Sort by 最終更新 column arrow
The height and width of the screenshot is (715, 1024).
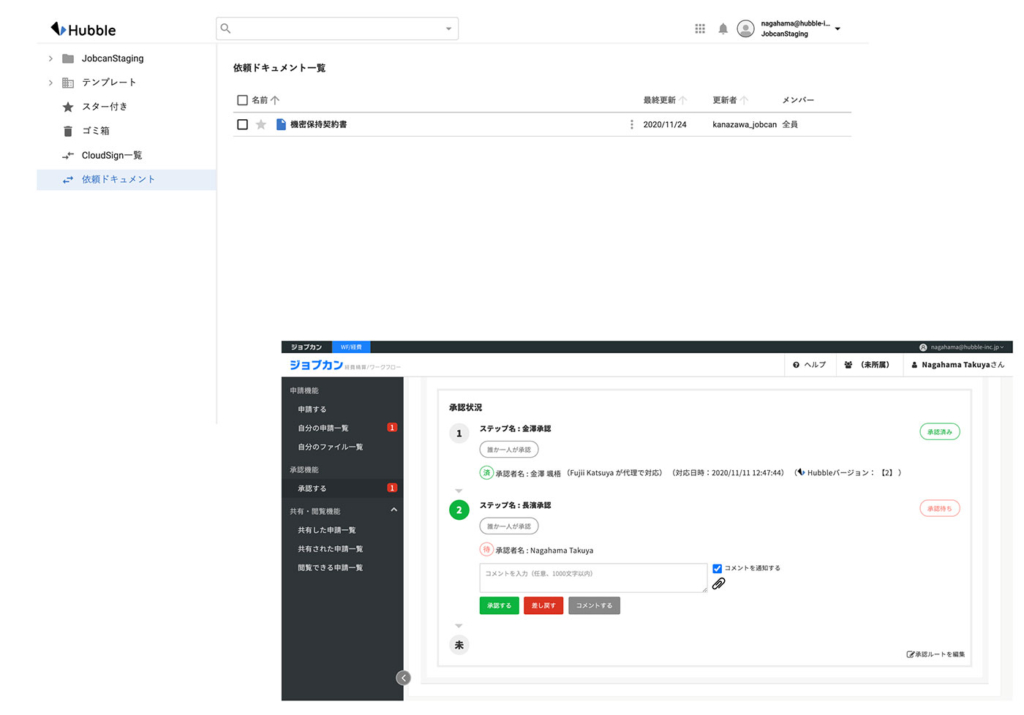682,100
